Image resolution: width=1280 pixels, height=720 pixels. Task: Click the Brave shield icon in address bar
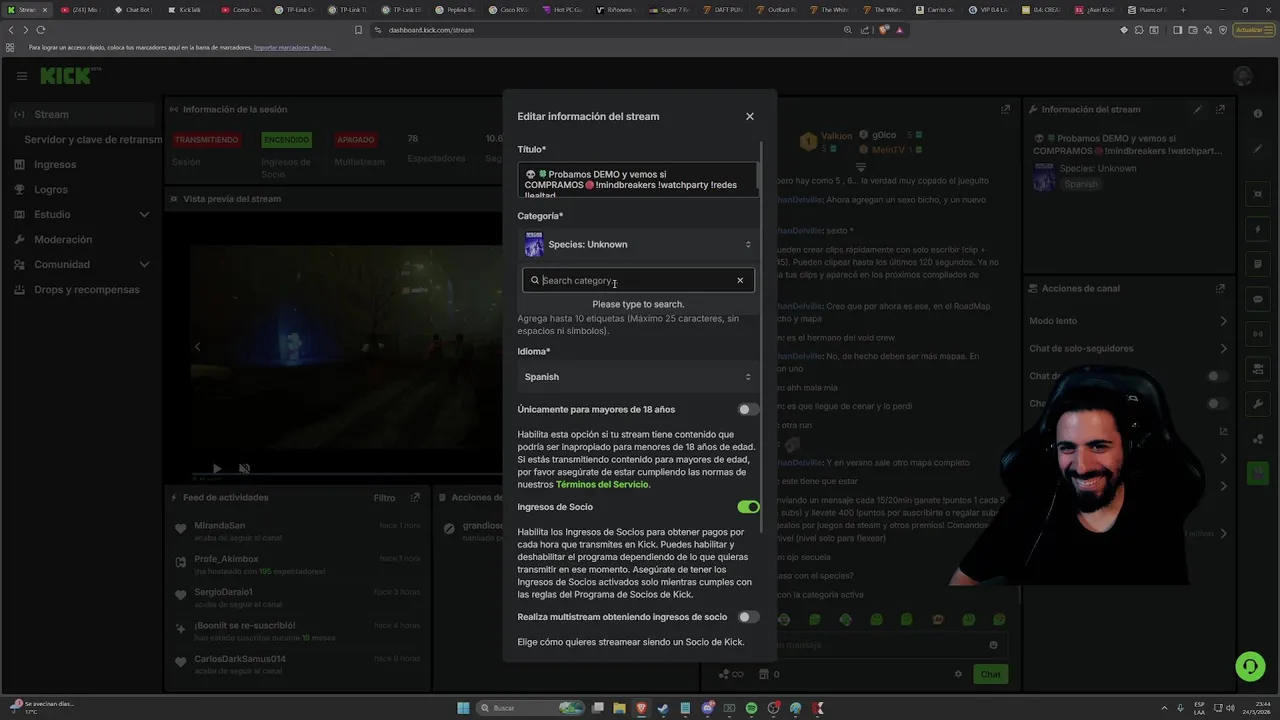click(885, 30)
